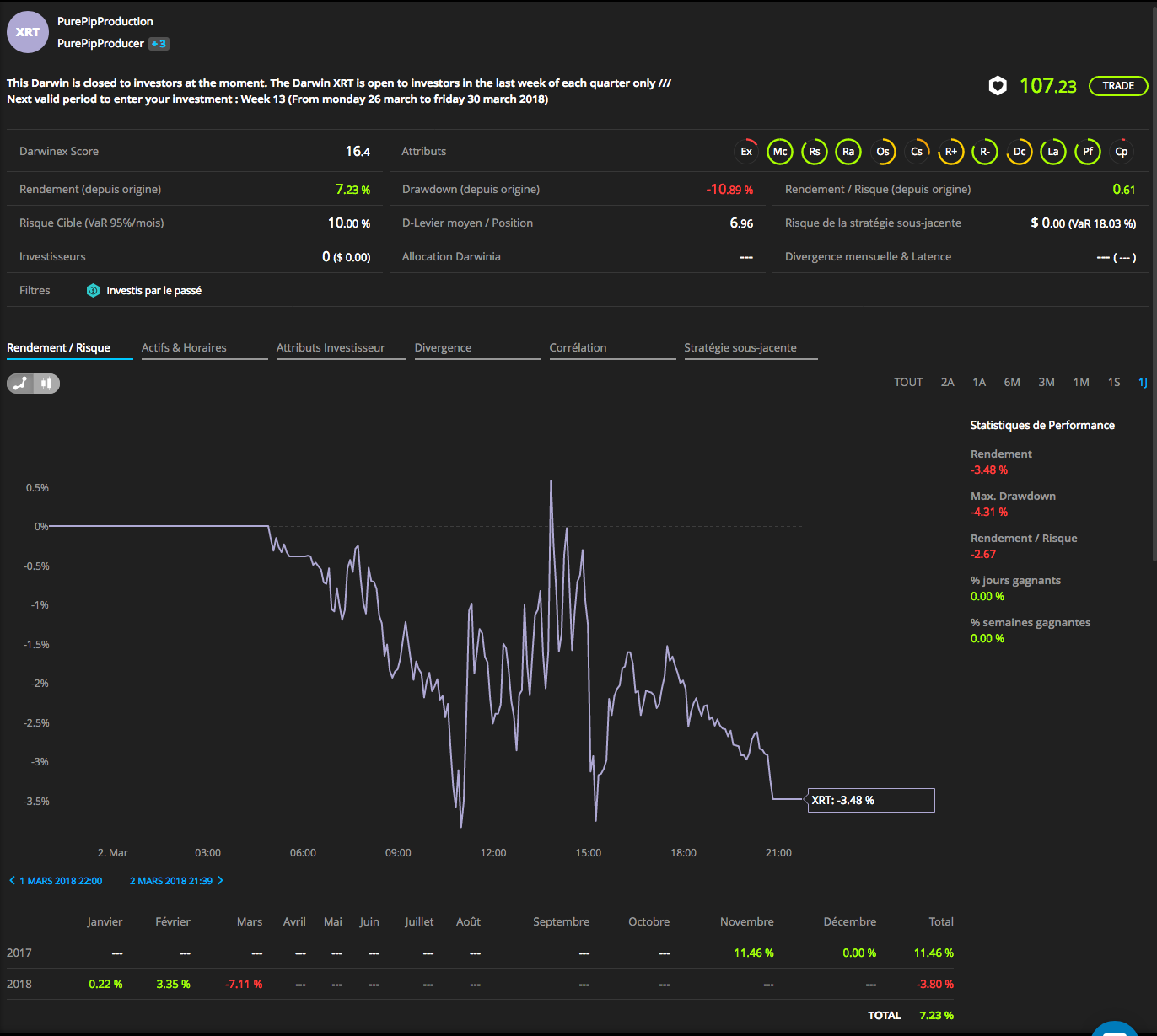Select the 6M time range

point(1012,382)
